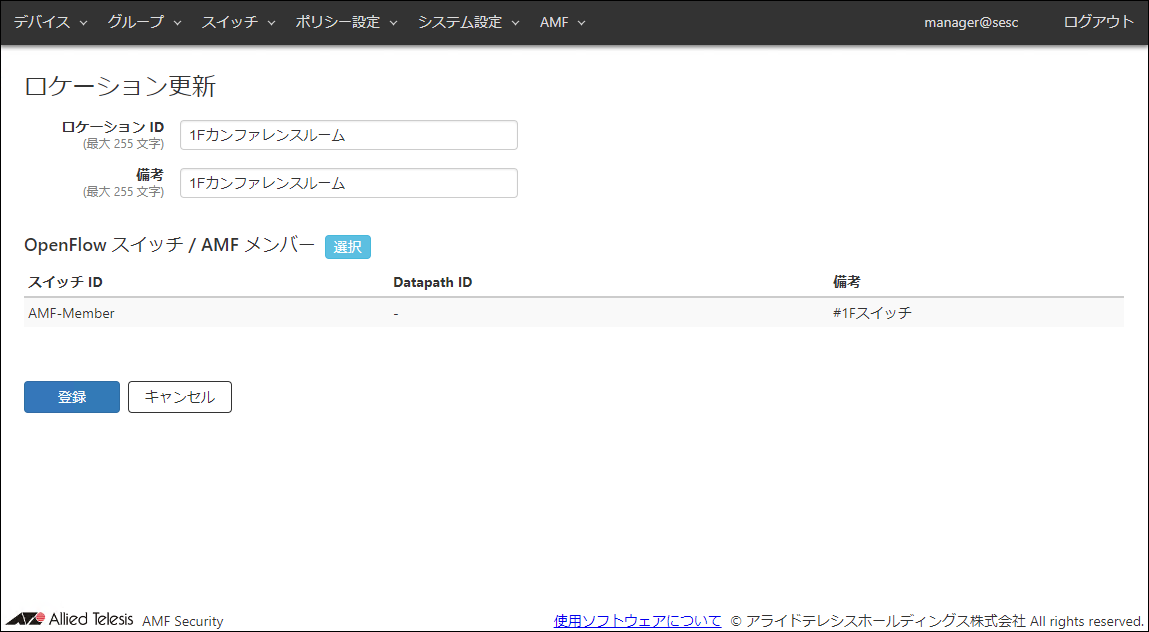Viewport: 1149px width, 632px height.
Task: Click the Datapath ID column header
Action: click(432, 282)
